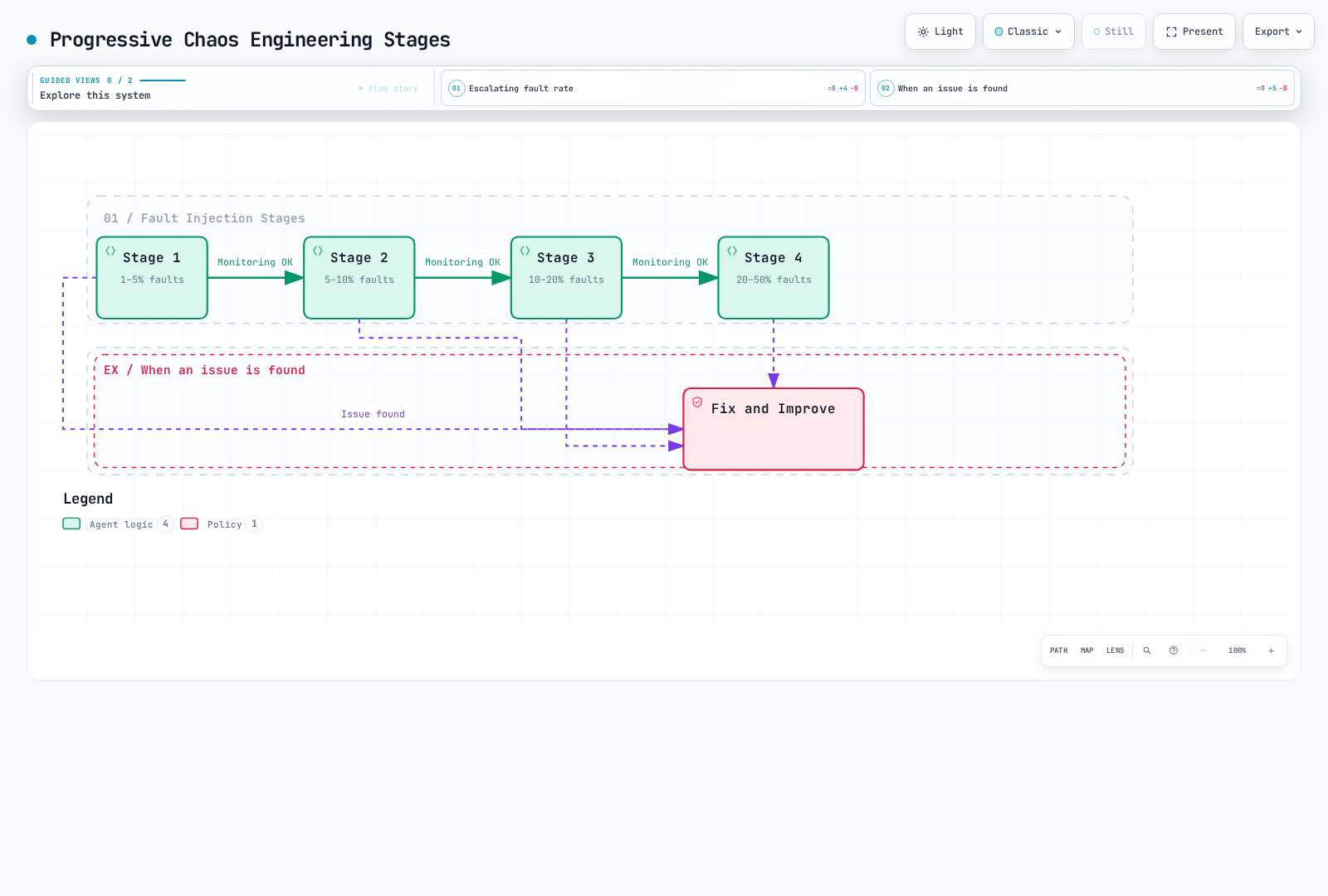Activate the MAP view
The image size is (1328, 896).
1086,650
